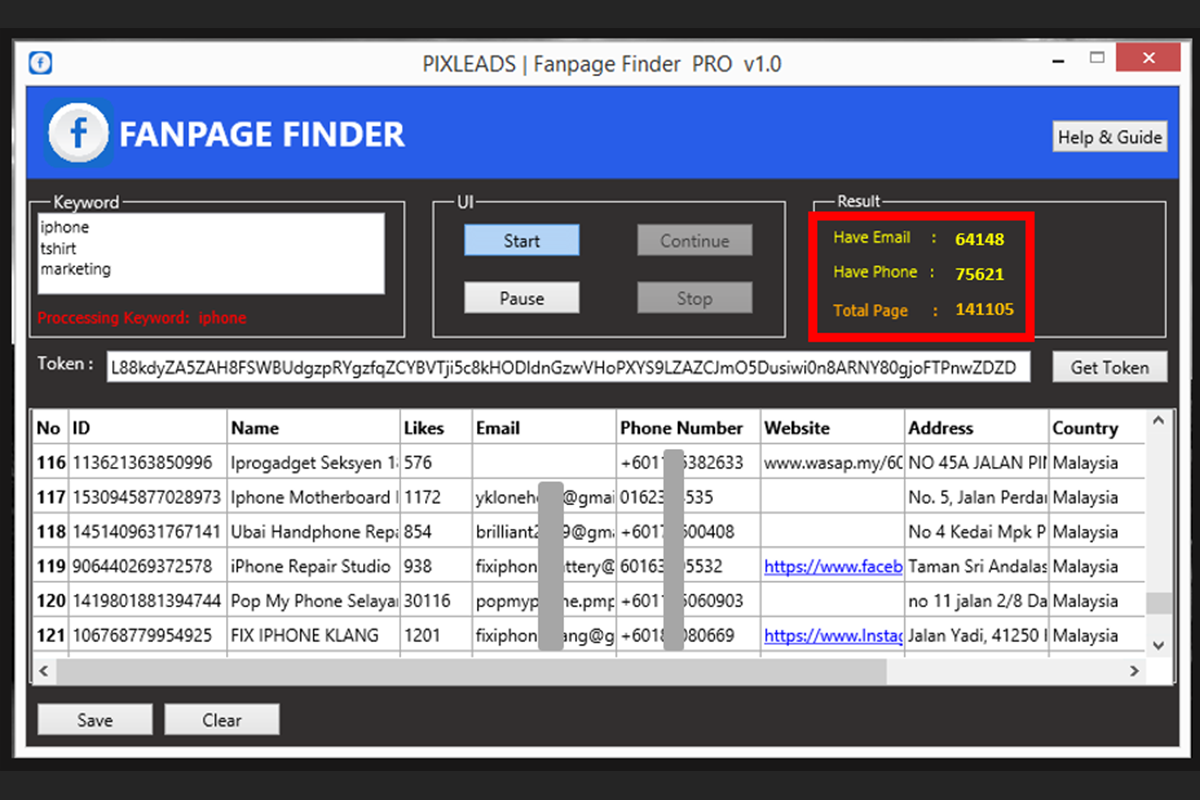Click the horizontal scrollbar left arrow

[42, 670]
